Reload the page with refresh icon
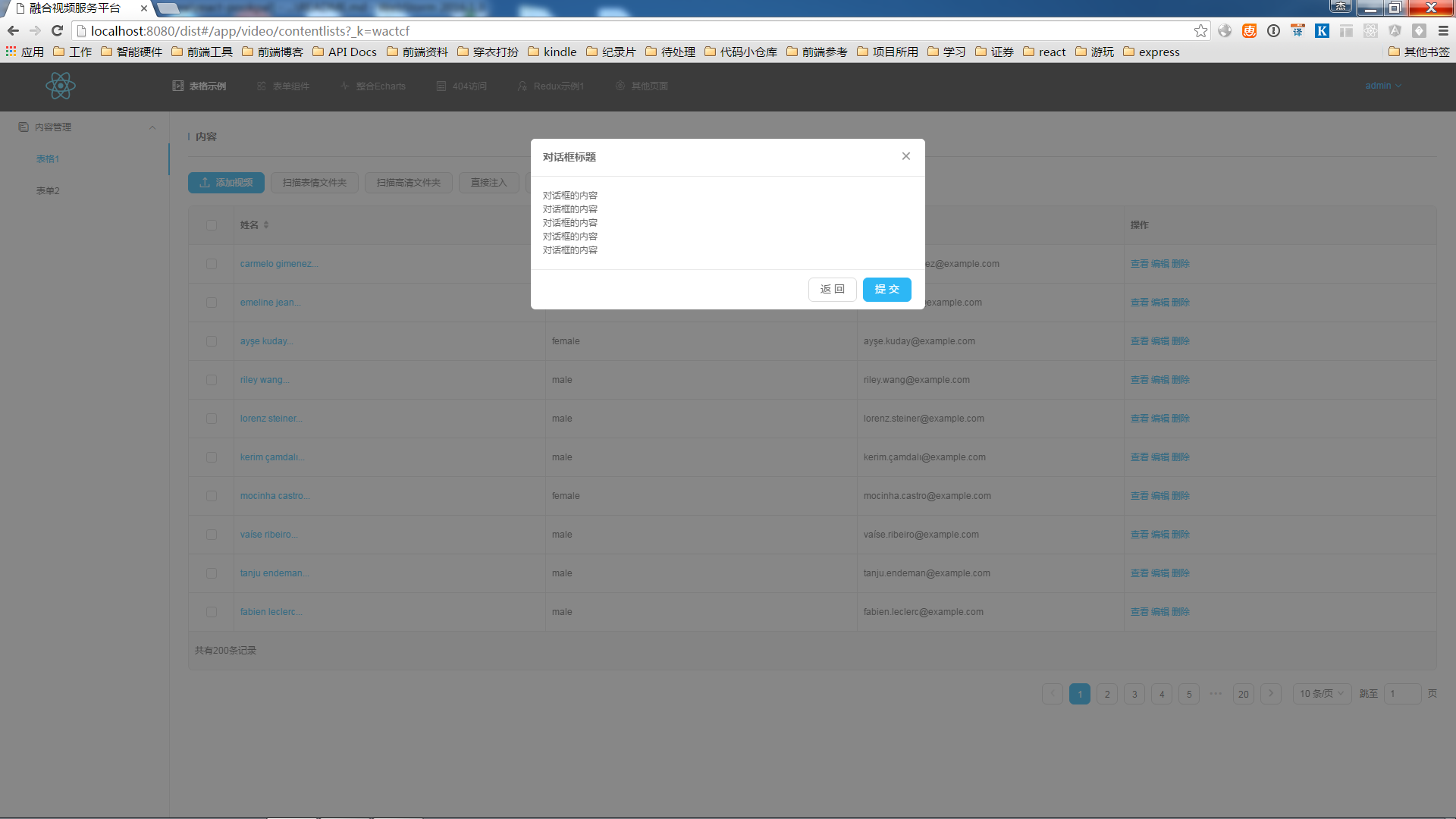Screen dimensions: 1456x819 point(57,31)
